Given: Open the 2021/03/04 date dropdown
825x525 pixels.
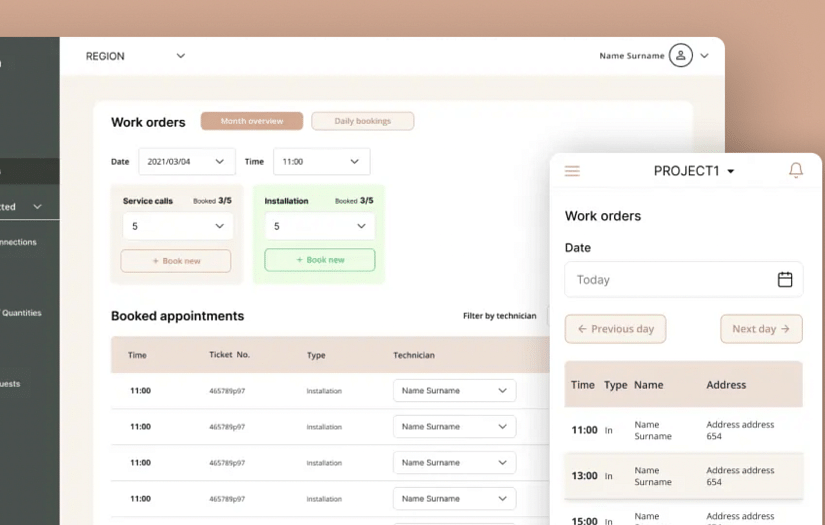Looking at the screenshot, I should pyautogui.click(x=186, y=162).
